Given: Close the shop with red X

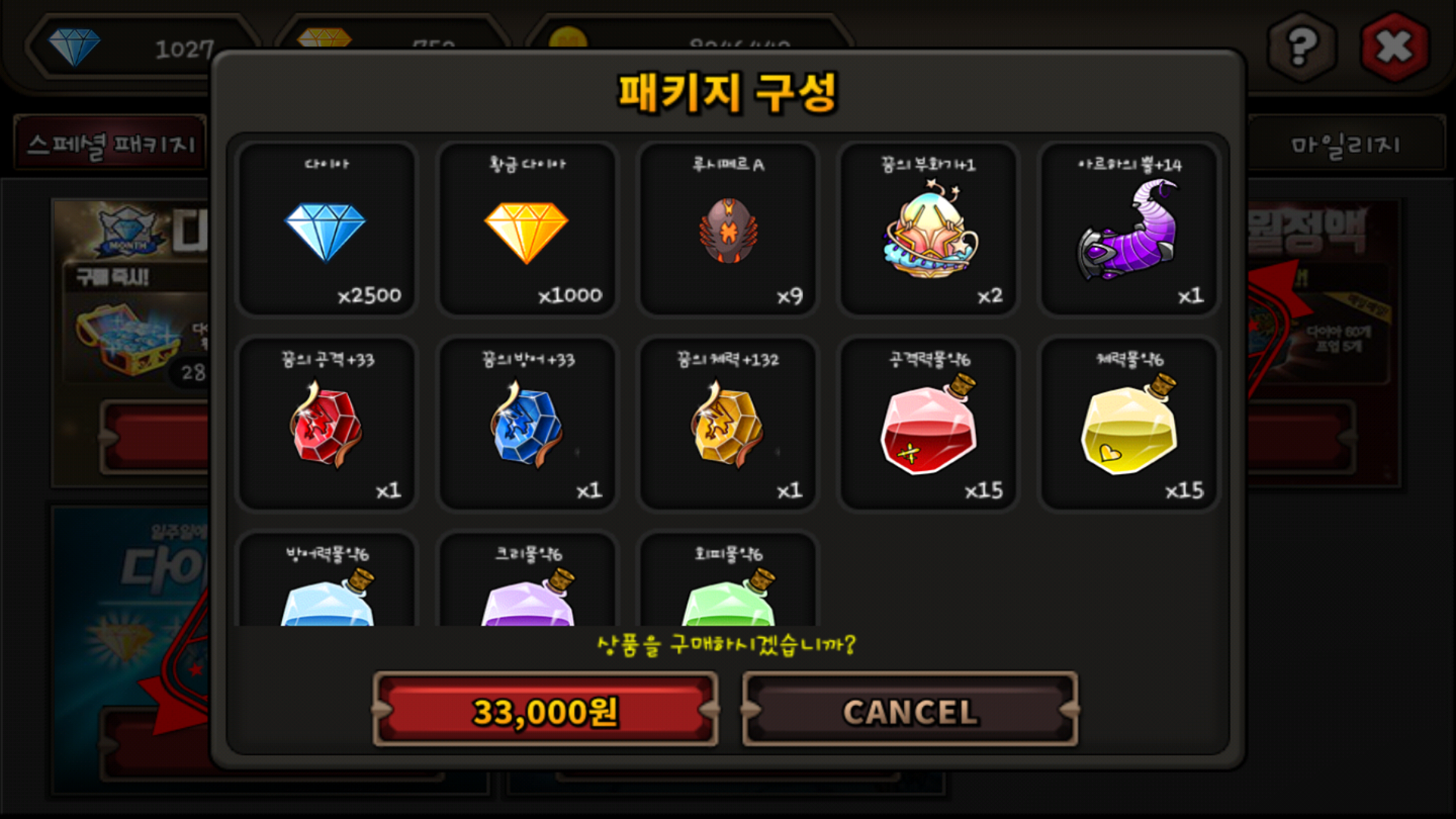Looking at the screenshot, I should pos(1395,47).
